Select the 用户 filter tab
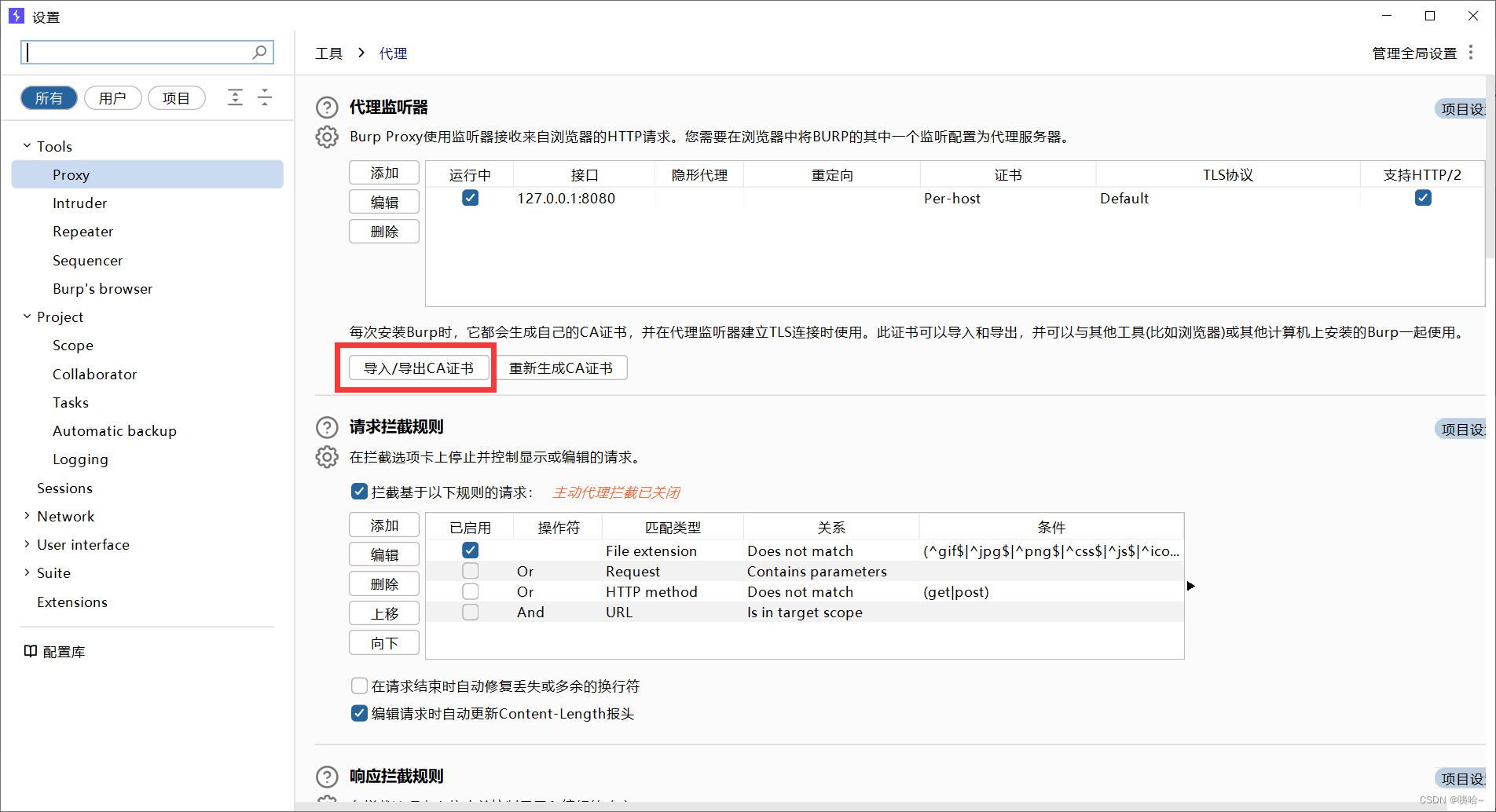This screenshot has height=812, width=1496. point(112,98)
